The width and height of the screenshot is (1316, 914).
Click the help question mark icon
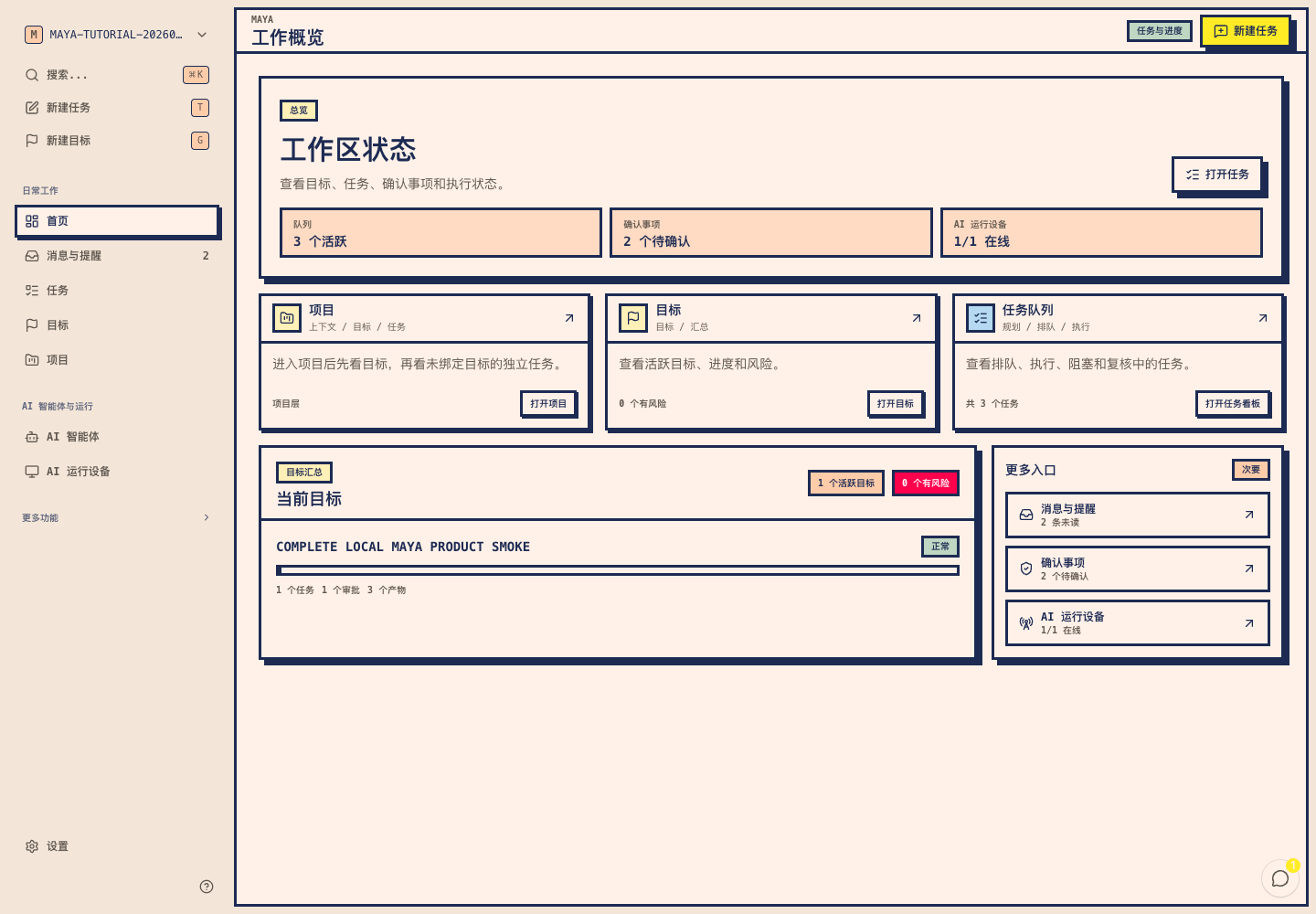coord(207,887)
